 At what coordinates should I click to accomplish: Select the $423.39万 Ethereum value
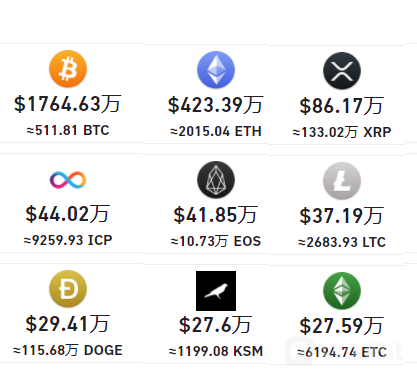(216, 105)
